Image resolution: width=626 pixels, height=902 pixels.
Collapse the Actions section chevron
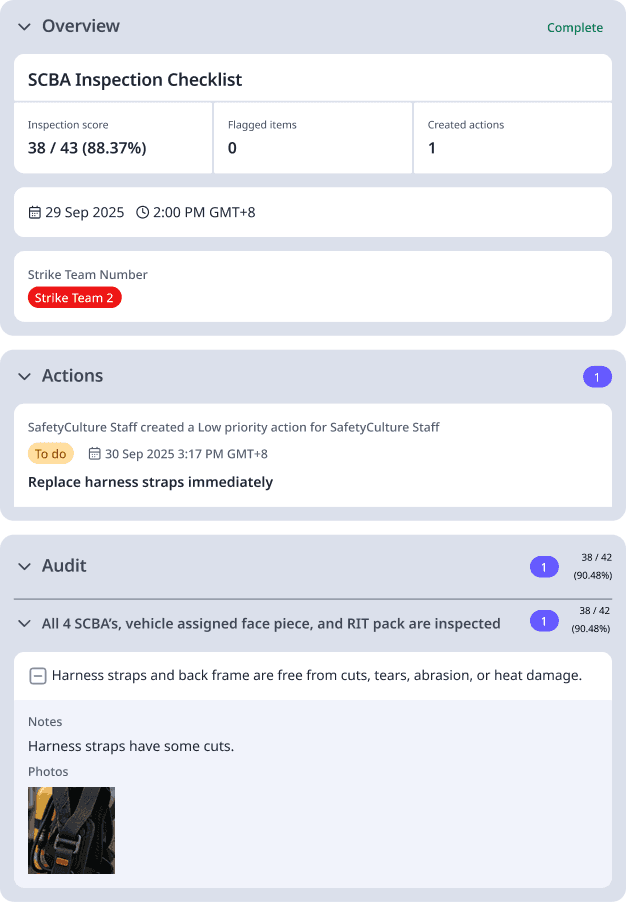pyautogui.click(x=24, y=377)
